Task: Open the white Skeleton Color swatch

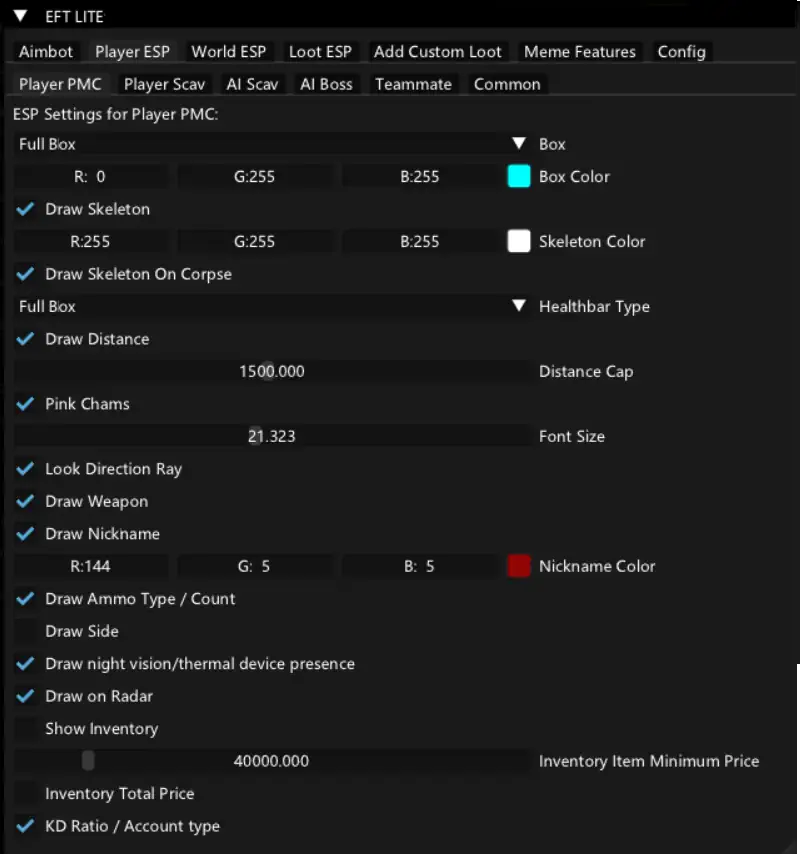Action: pyautogui.click(x=519, y=241)
